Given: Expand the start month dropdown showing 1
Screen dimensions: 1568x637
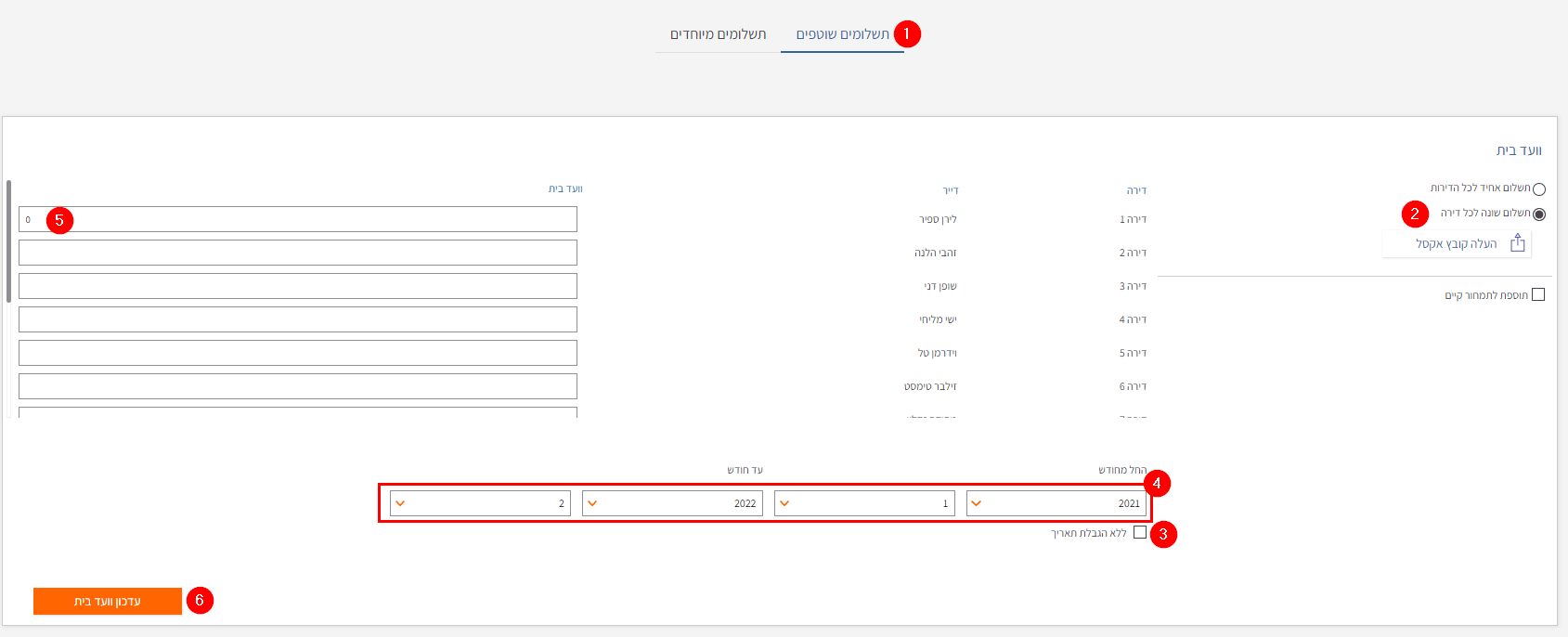Looking at the screenshot, I should [x=863, y=503].
